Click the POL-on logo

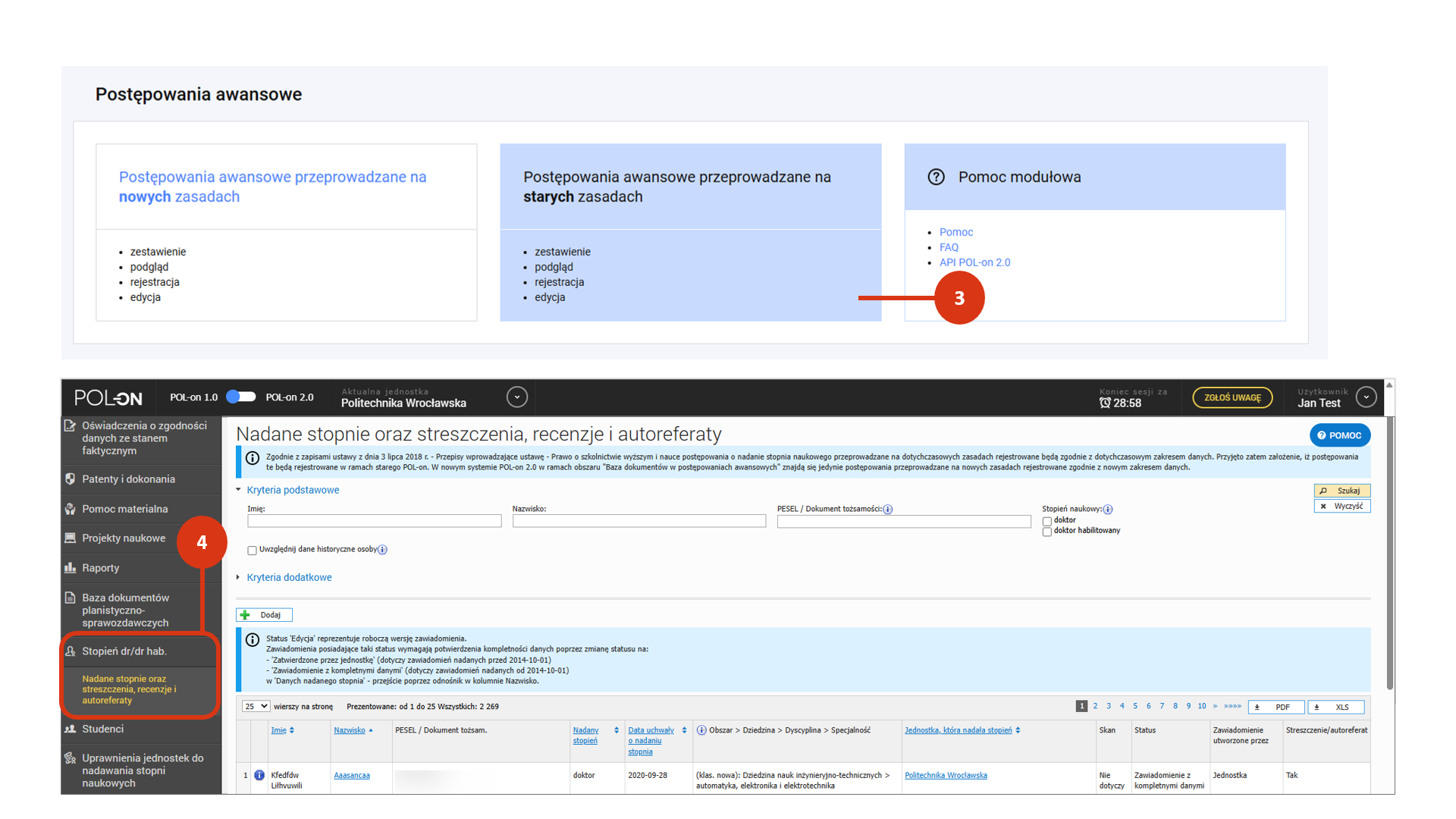(108, 398)
